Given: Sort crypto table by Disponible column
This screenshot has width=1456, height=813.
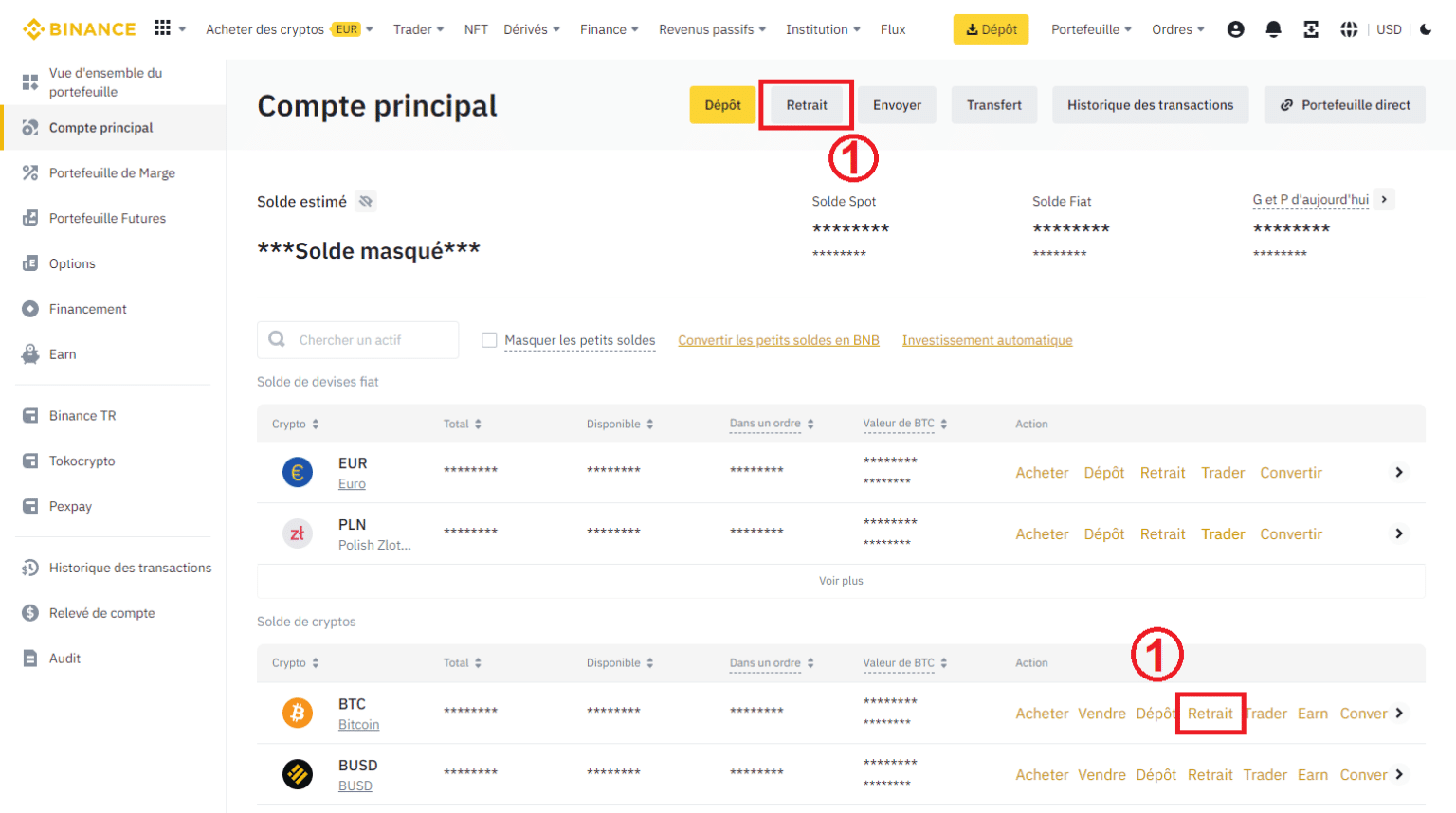Looking at the screenshot, I should click(620, 663).
